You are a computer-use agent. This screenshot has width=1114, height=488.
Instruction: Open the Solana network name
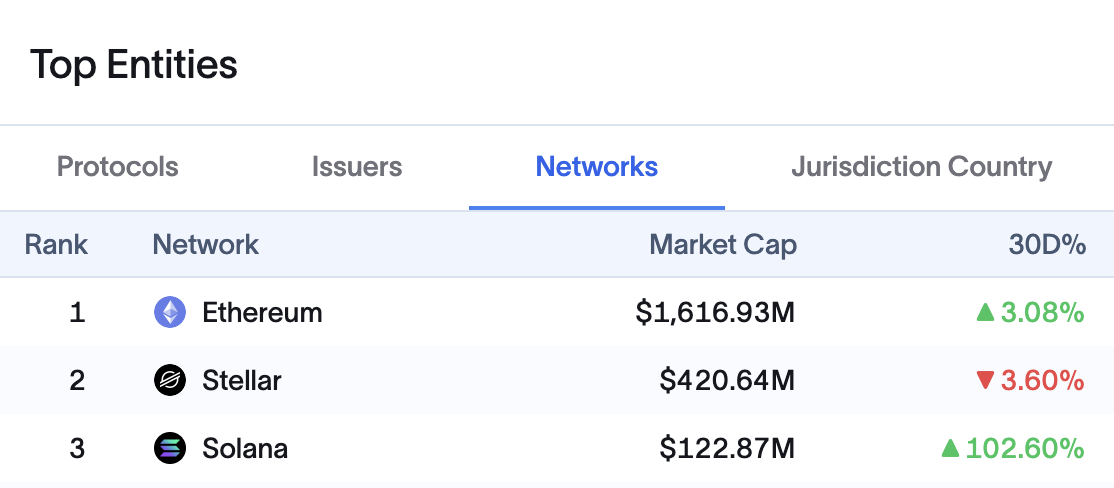click(245, 449)
